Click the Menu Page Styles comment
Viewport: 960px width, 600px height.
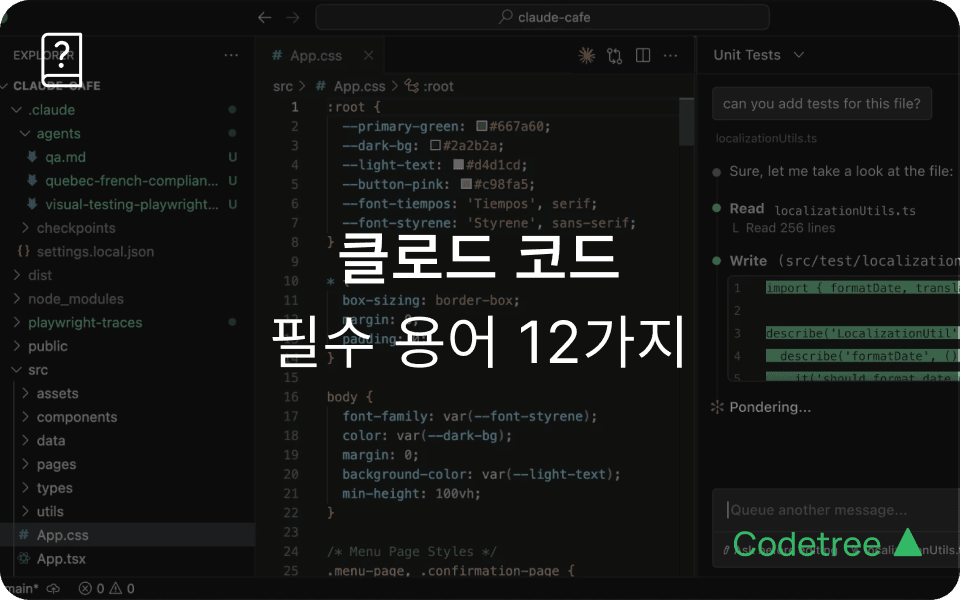pyautogui.click(x=411, y=552)
